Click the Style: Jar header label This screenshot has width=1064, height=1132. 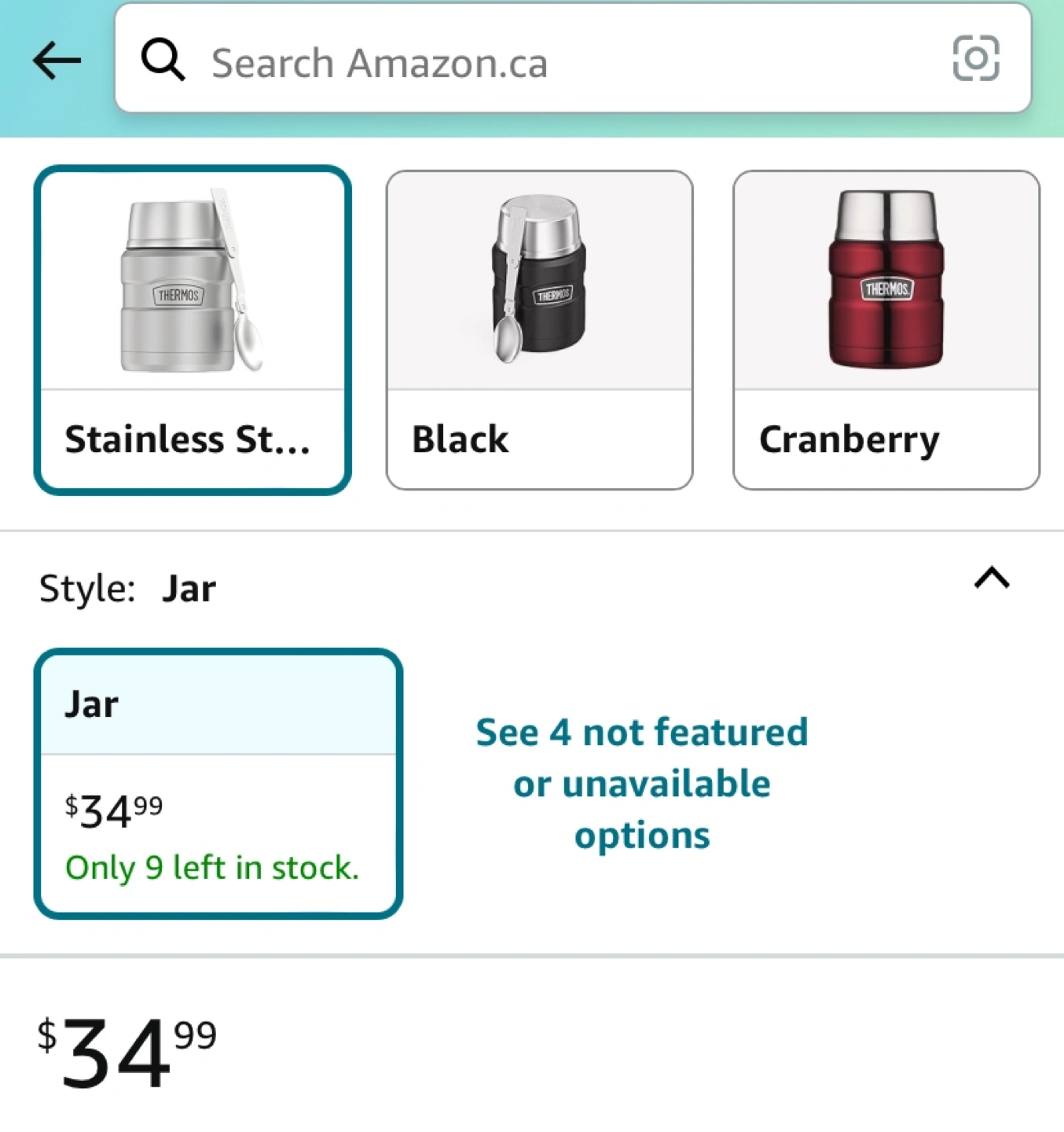(127, 589)
